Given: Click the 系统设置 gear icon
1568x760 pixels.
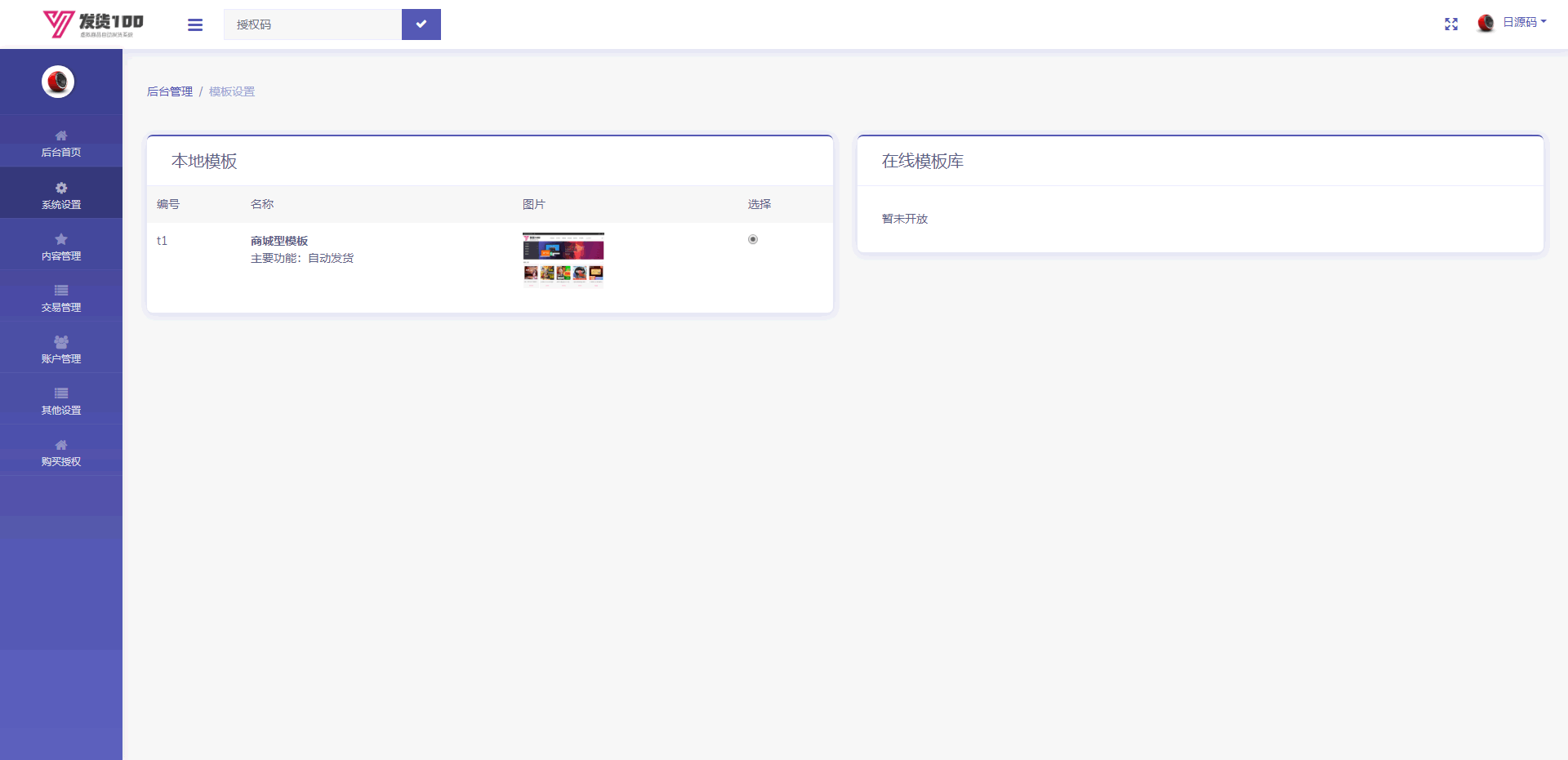Looking at the screenshot, I should pyautogui.click(x=61, y=188).
